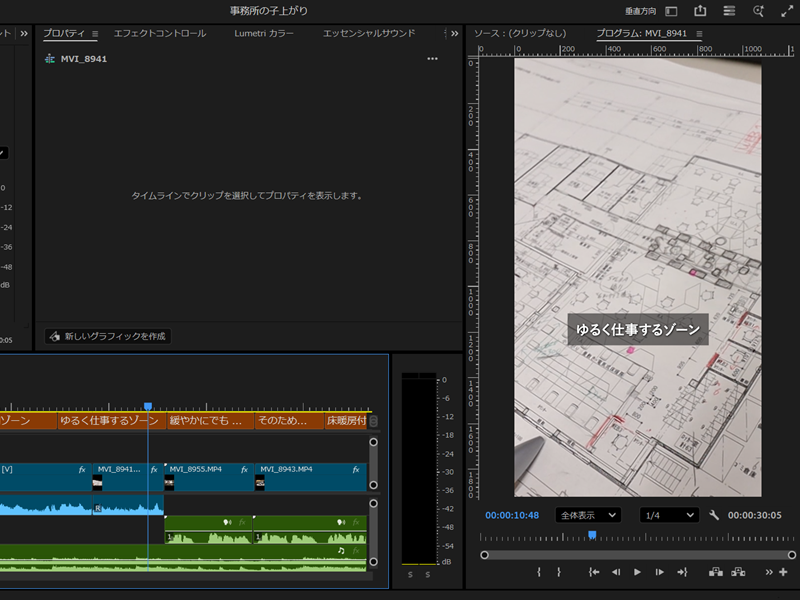Open the 1/4 playback resolution dropdown

point(669,515)
